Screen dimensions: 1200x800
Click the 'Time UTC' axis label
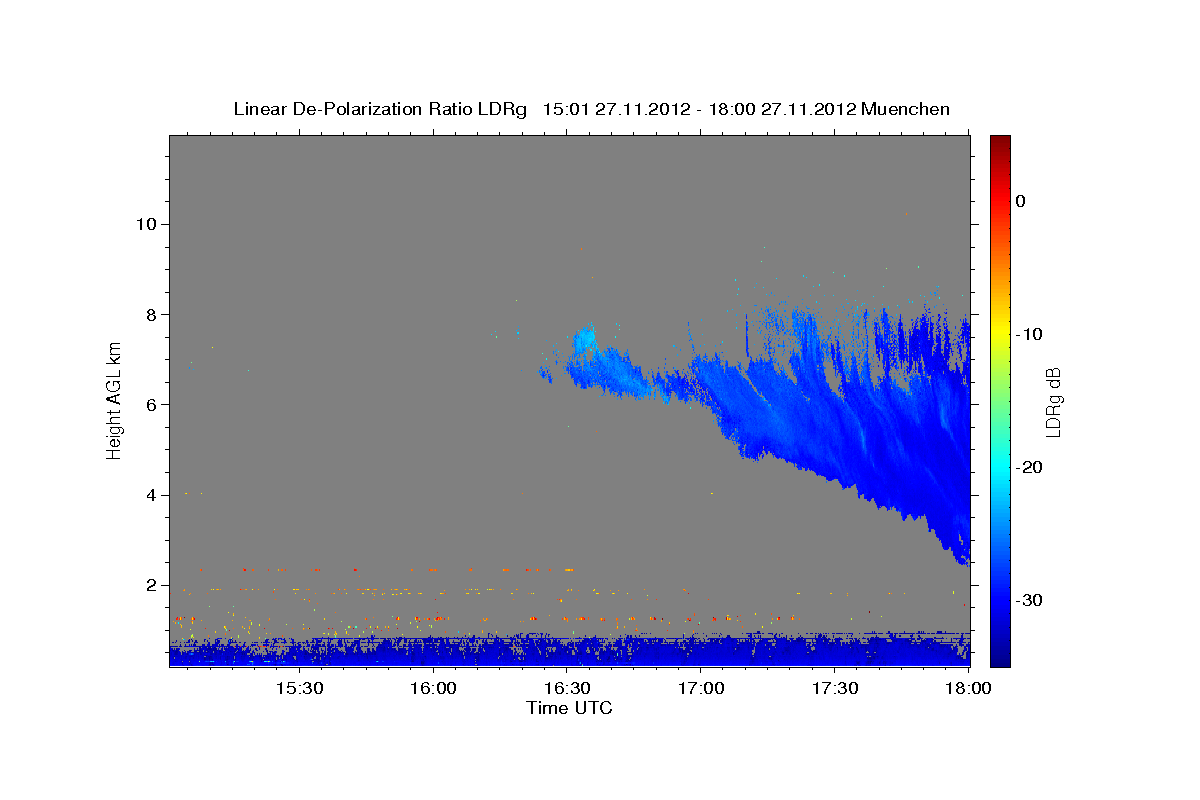(x=569, y=708)
